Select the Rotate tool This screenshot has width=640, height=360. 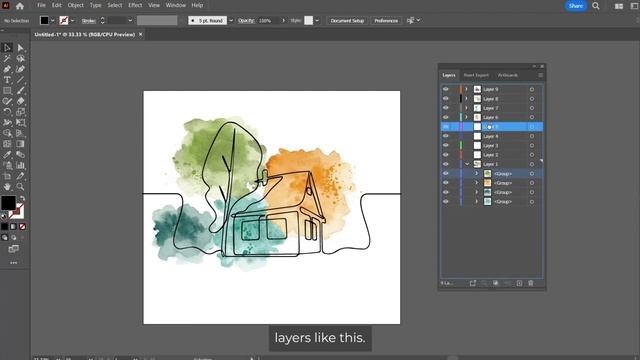pos(7,112)
